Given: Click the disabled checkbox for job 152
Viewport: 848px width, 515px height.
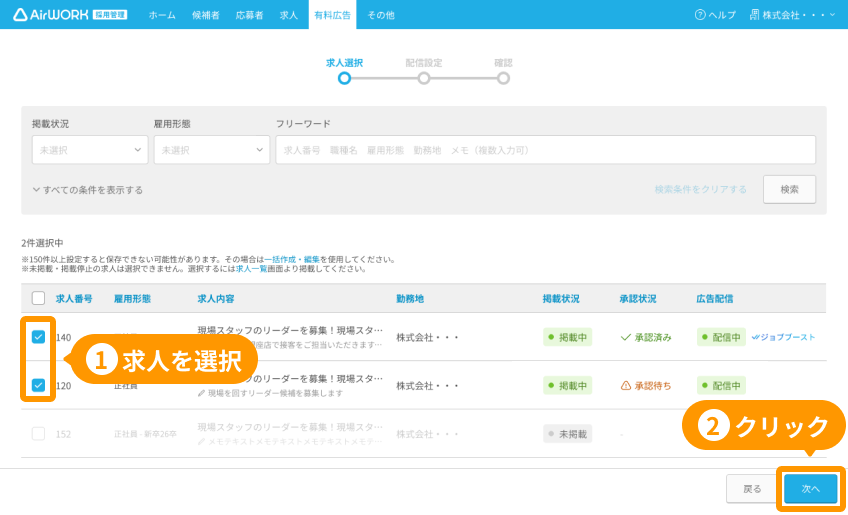Looking at the screenshot, I should click(x=38, y=434).
